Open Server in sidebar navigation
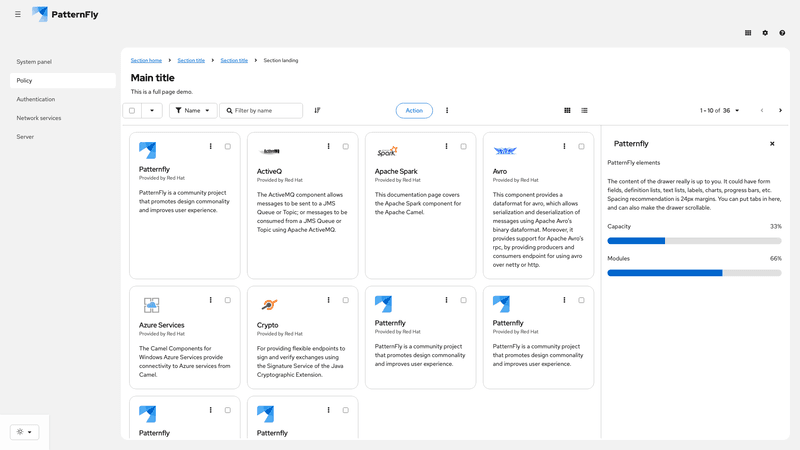This screenshot has width=800, height=450. 63,137
